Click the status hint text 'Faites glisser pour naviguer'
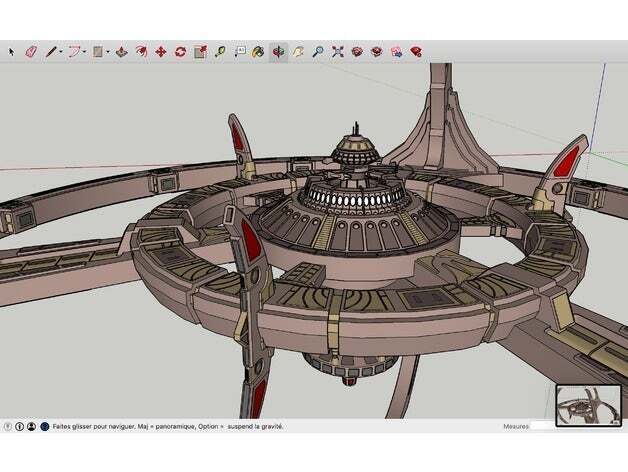 point(93,427)
